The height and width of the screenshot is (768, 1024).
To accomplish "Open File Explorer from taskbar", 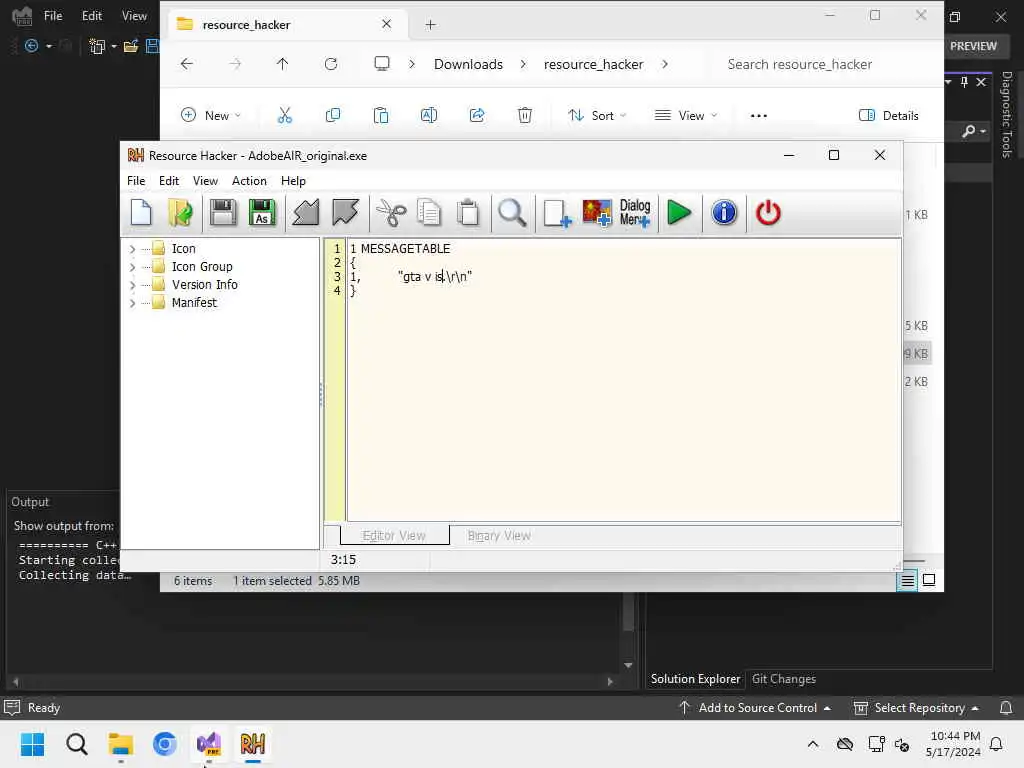I will tap(120, 744).
